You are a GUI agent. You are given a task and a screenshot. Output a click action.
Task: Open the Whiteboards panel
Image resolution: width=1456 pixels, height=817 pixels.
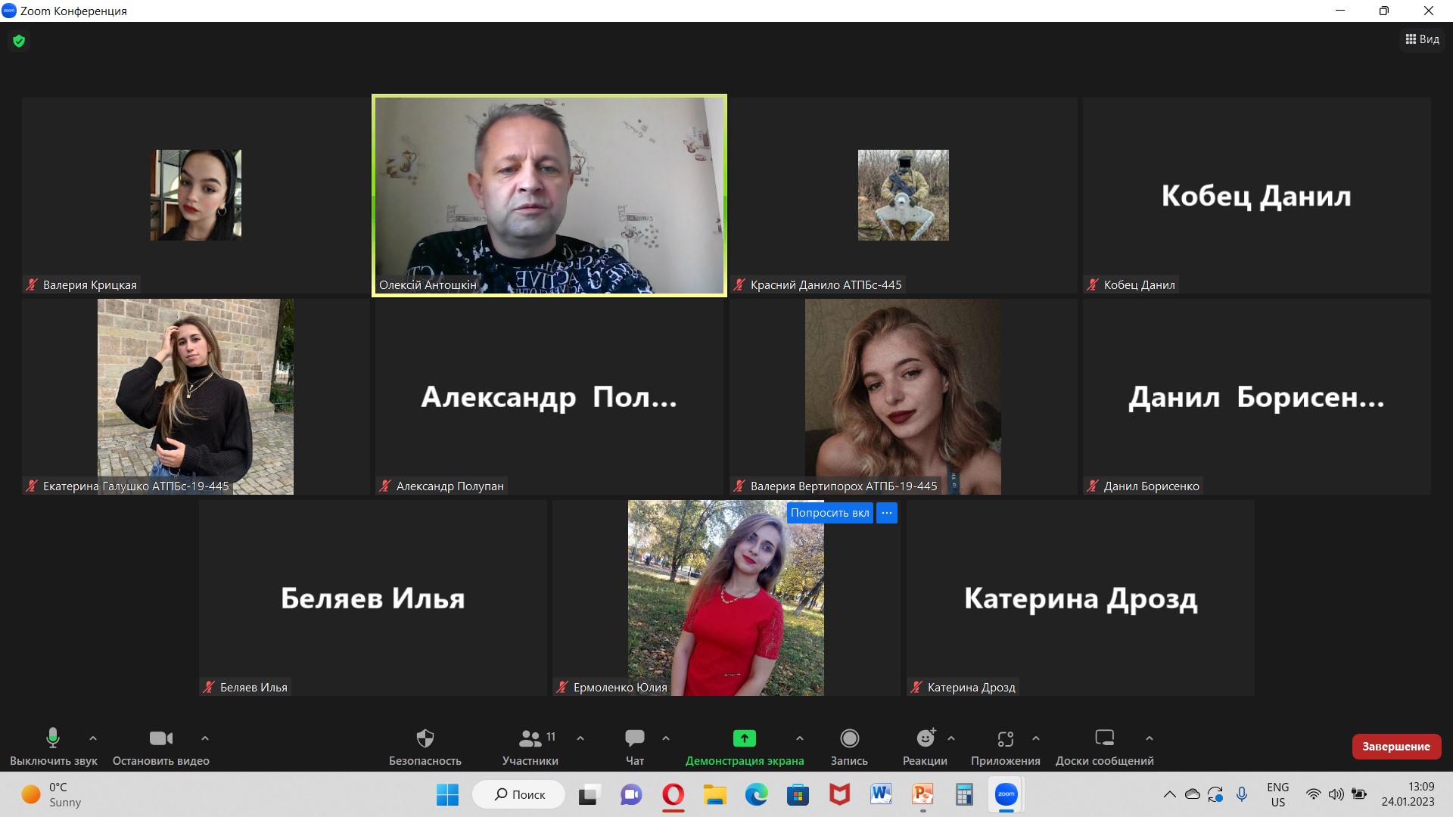tap(1104, 746)
